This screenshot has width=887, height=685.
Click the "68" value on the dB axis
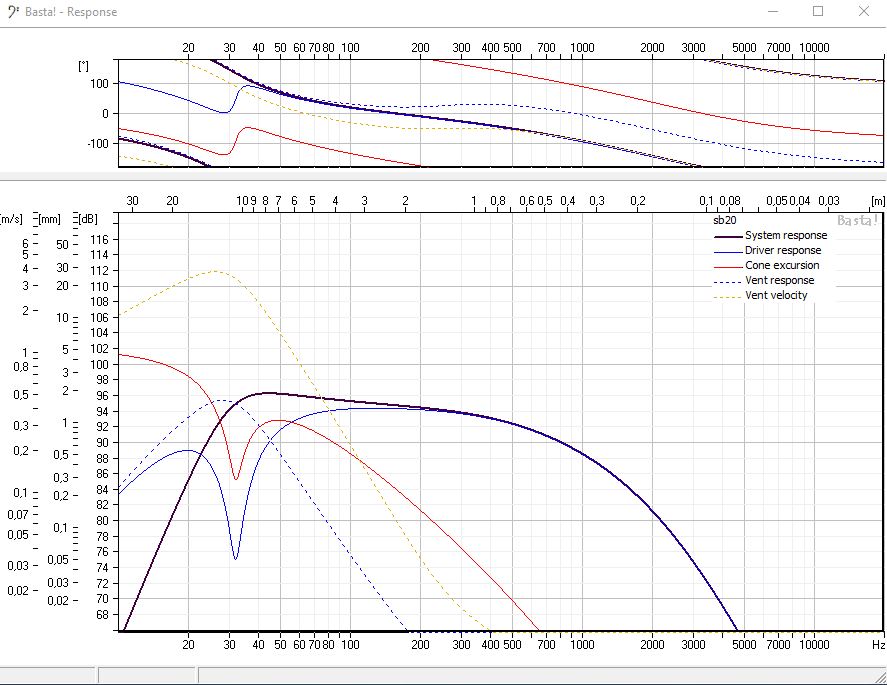pyautogui.click(x=102, y=614)
